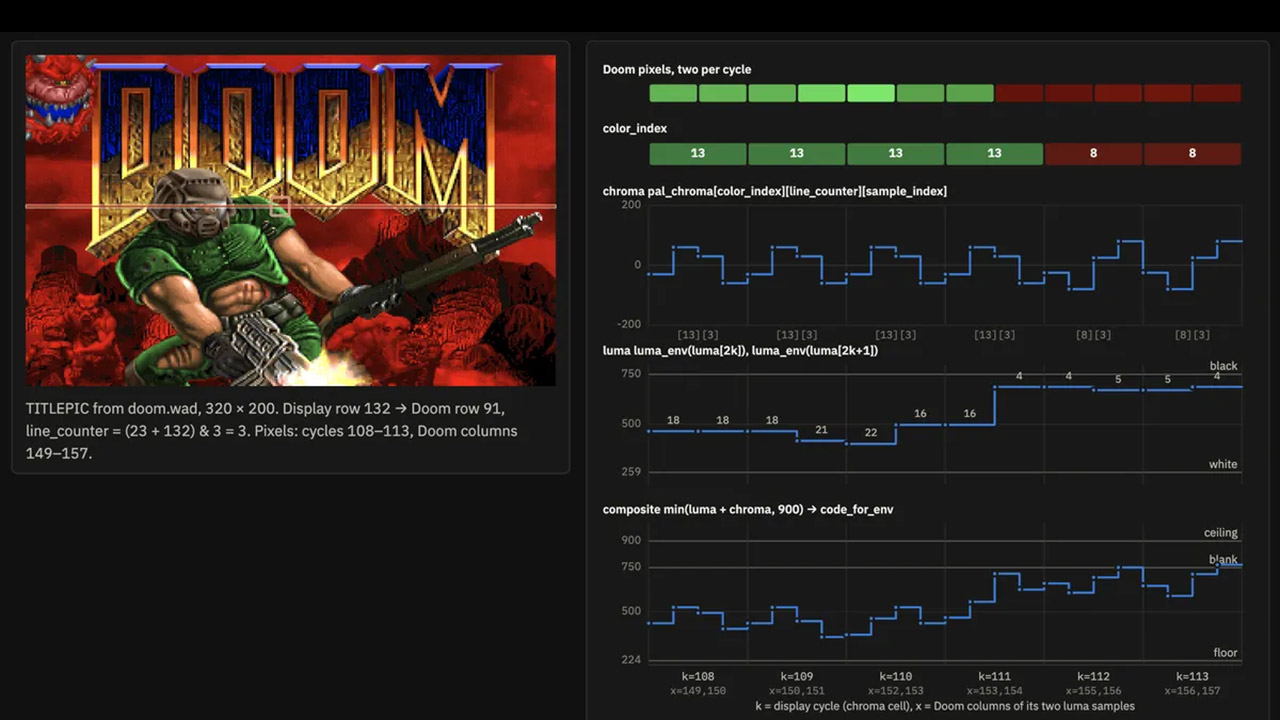Image resolution: width=1280 pixels, height=720 pixels.
Task: Click the 224 label on the composite axis
Action: coord(631,660)
